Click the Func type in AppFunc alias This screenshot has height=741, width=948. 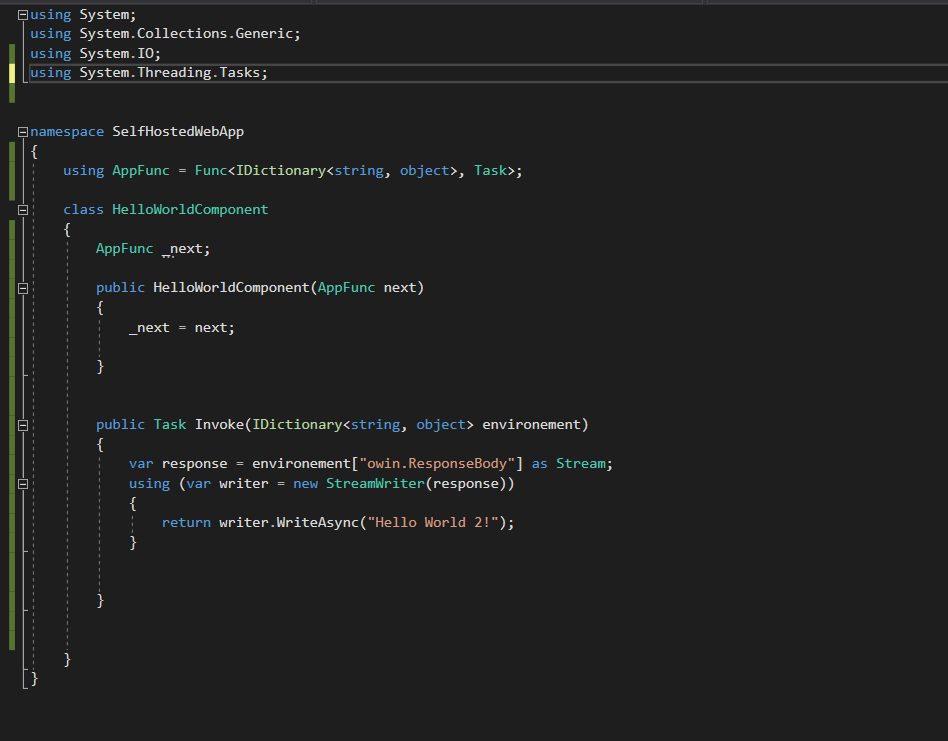coord(210,171)
